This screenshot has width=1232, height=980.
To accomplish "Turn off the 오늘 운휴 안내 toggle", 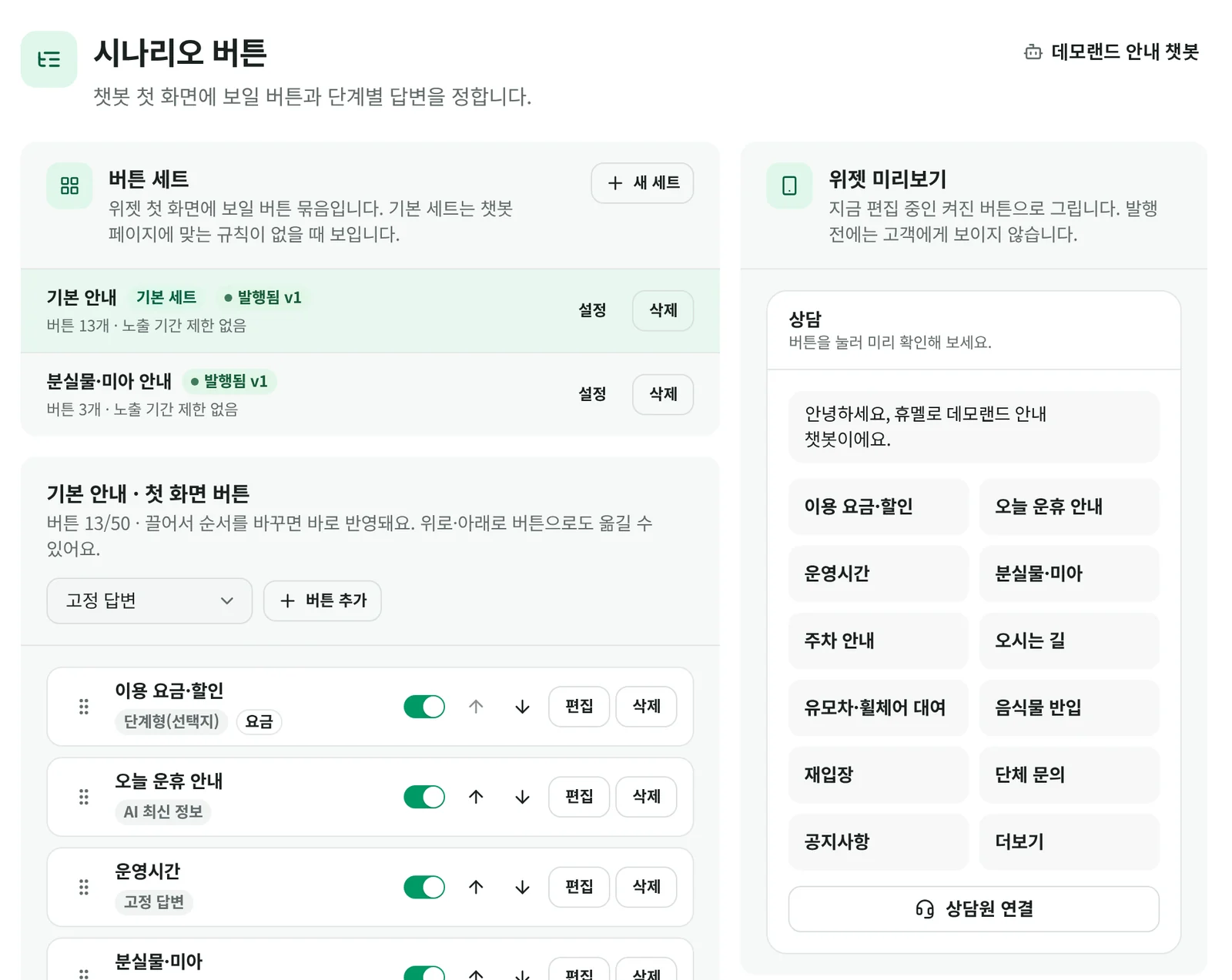I will [424, 797].
